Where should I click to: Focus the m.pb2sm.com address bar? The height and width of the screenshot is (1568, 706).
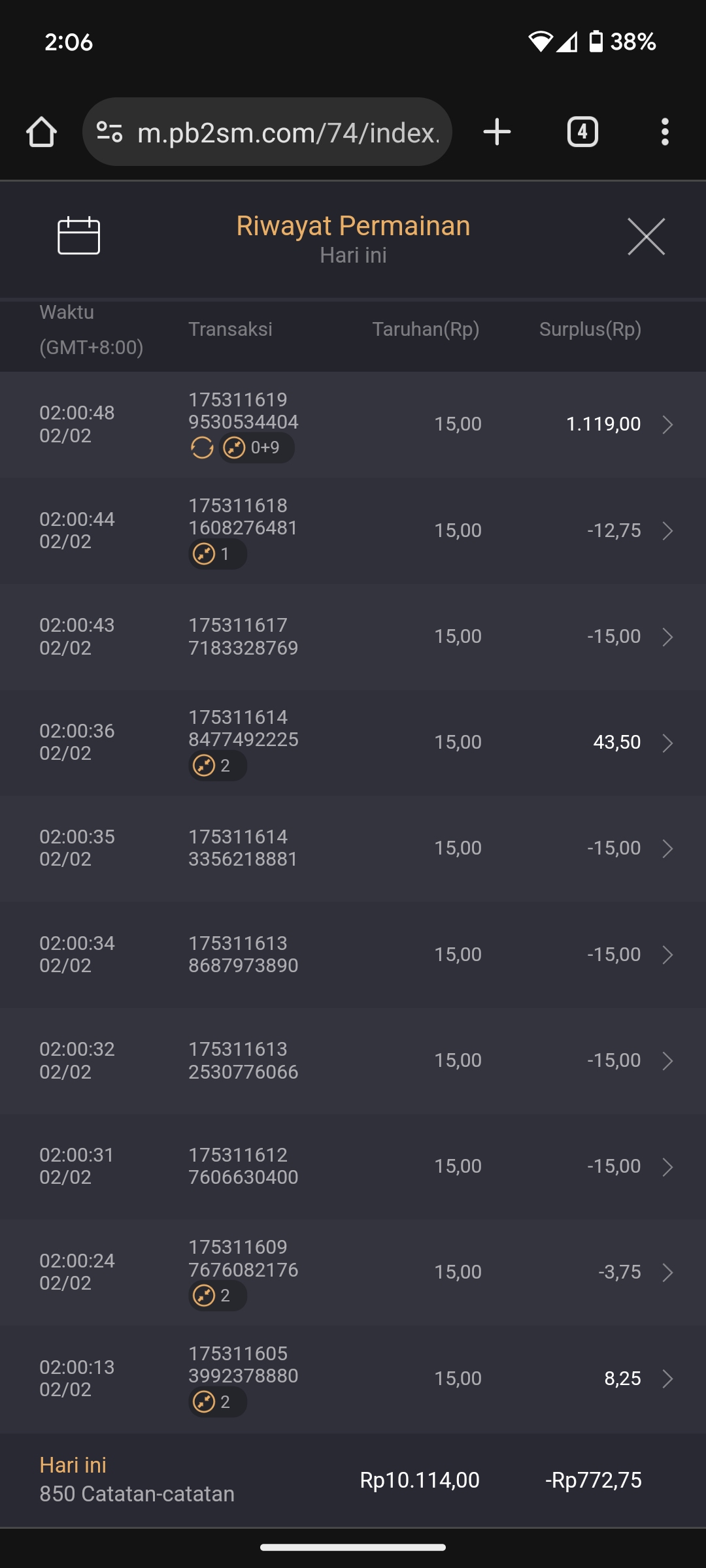288,133
